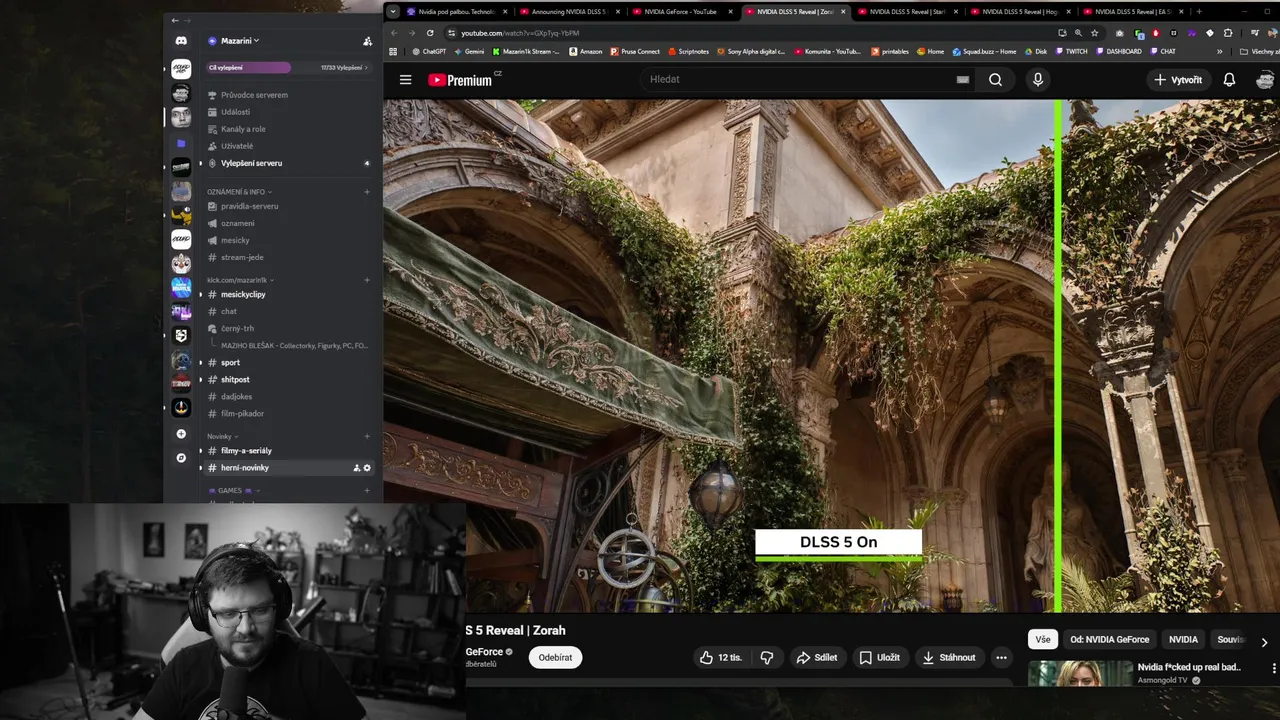Image resolution: width=1280 pixels, height=720 pixels.
Task: Click the Sdílet share button
Action: (x=817, y=657)
